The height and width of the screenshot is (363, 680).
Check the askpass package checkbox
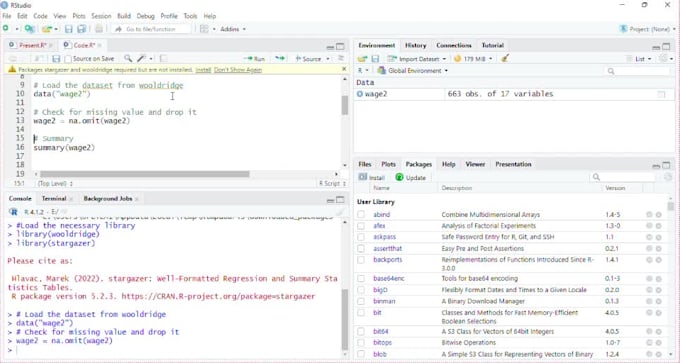tap(361, 237)
